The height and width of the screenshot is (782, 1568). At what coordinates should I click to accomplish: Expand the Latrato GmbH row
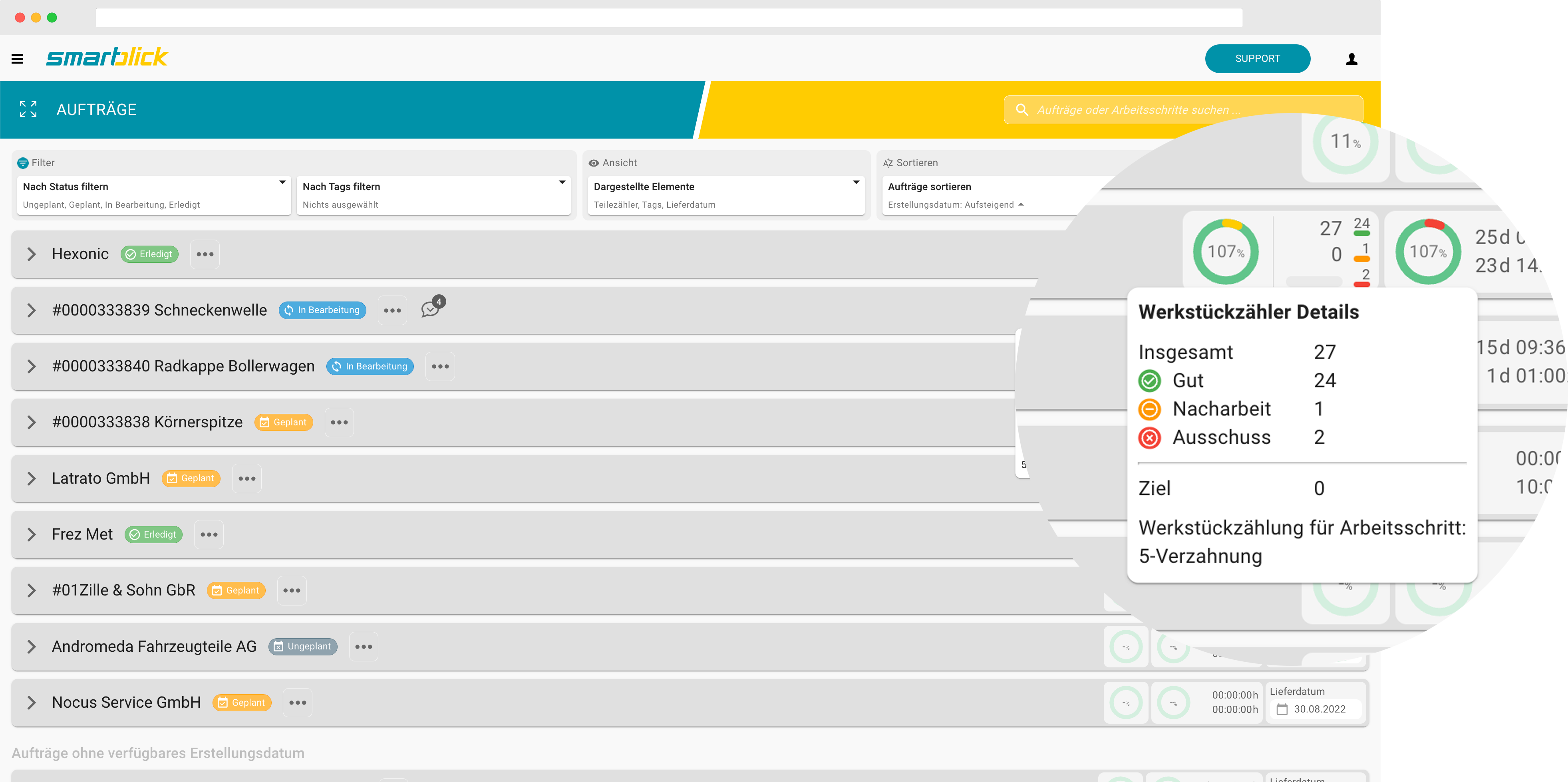tap(31, 478)
